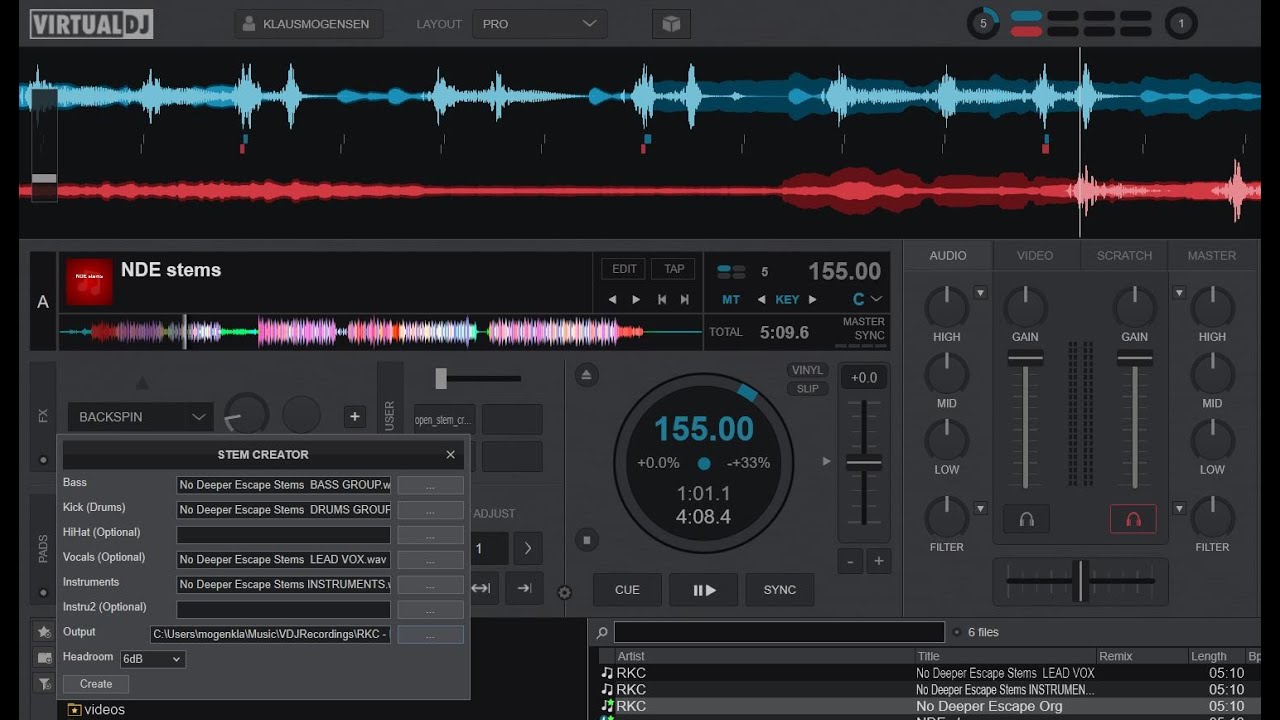
Task: Open the PRO layout dropdown
Action: coord(540,24)
